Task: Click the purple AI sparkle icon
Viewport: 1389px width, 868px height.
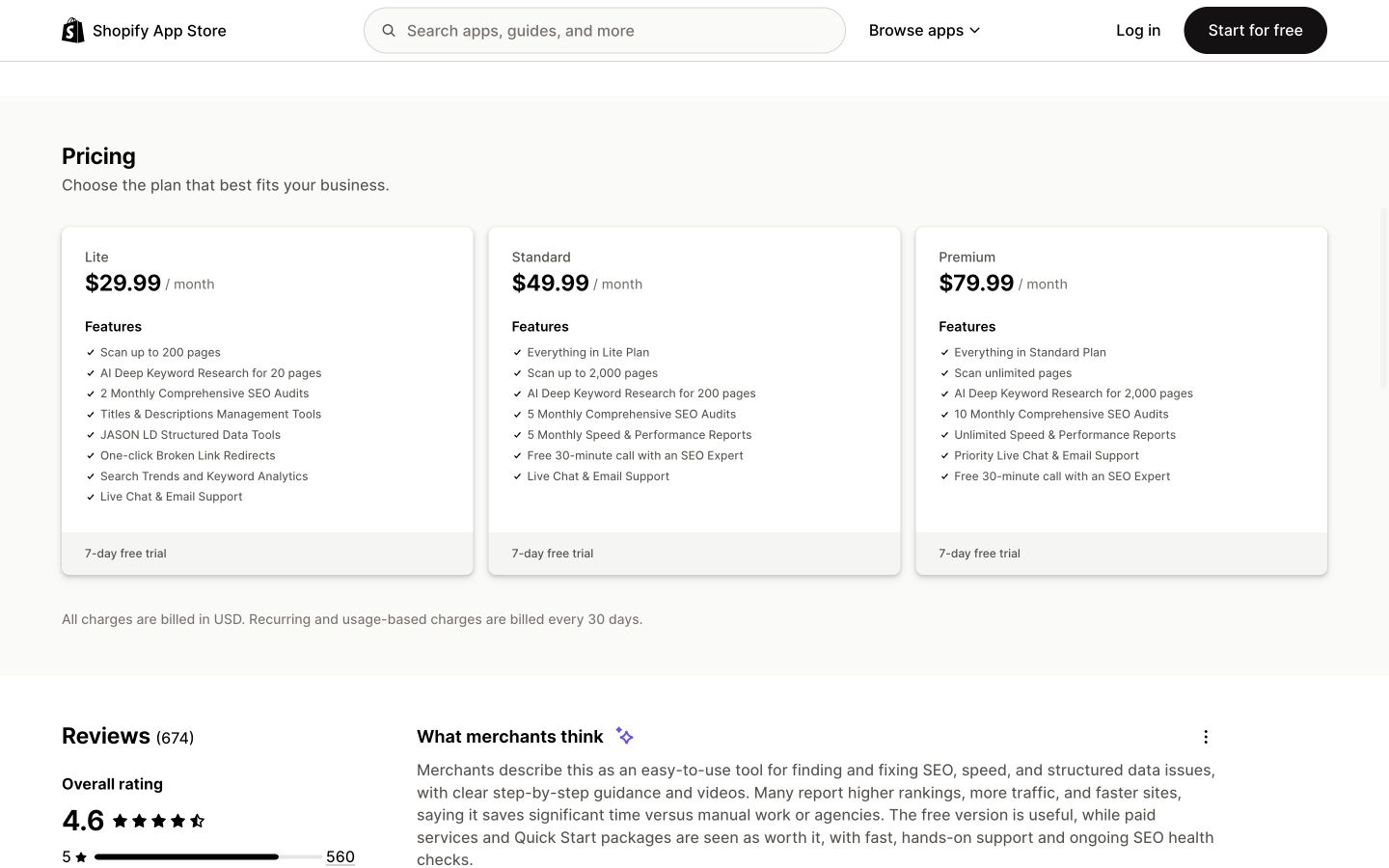Action: tap(624, 736)
